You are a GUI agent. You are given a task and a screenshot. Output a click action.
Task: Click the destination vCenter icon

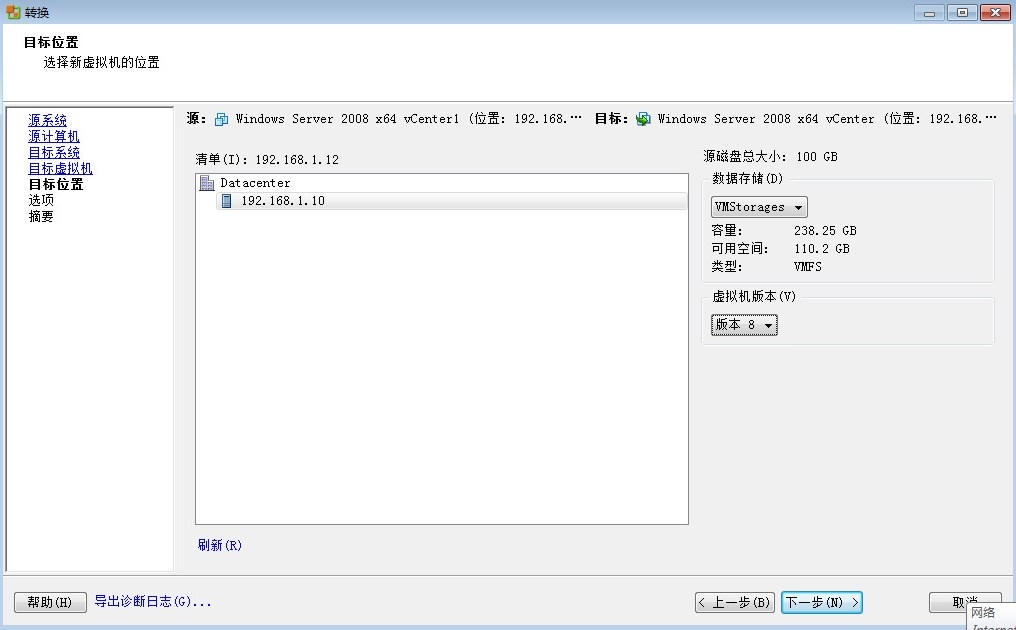tap(643, 119)
